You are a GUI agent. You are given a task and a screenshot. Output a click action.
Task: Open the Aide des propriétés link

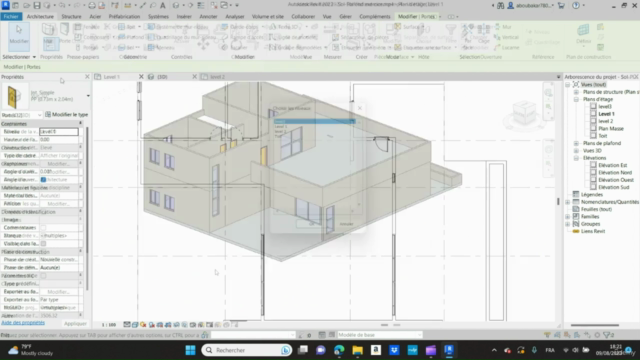pos(23,323)
